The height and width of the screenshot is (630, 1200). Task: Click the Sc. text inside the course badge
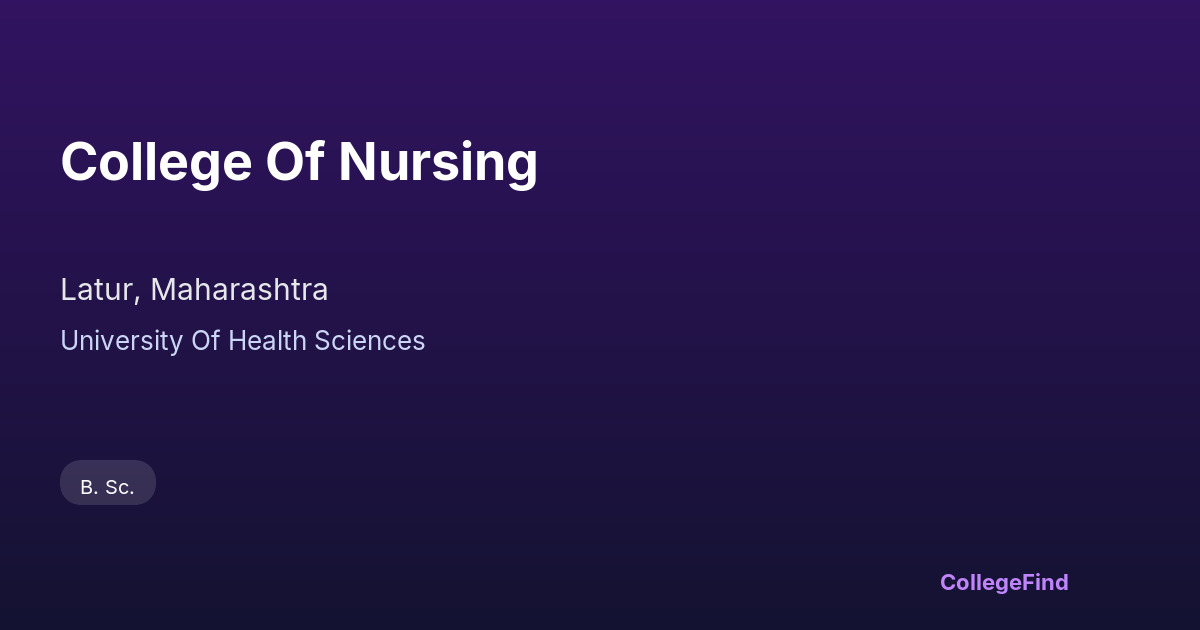pyautogui.click(x=120, y=487)
